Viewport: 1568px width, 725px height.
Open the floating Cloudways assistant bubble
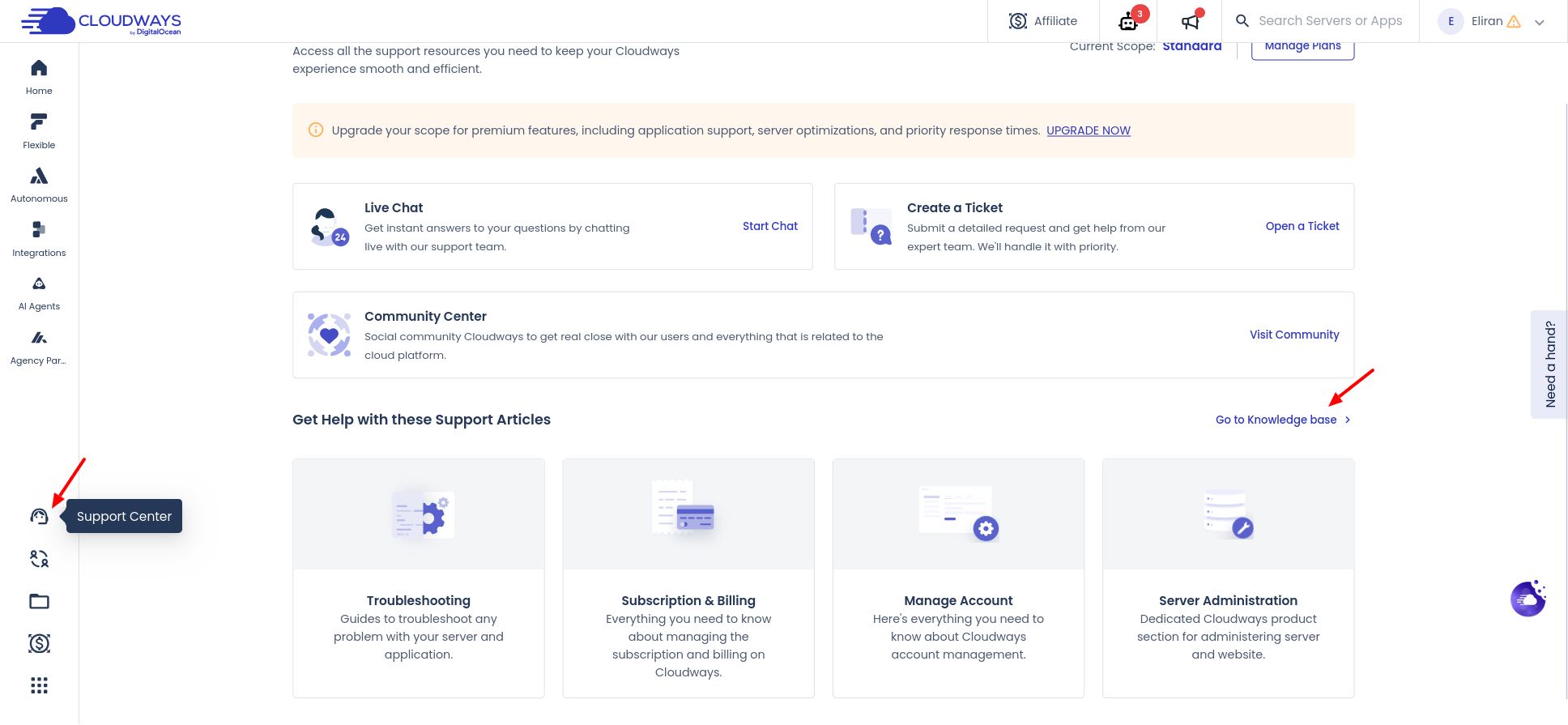(x=1528, y=599)
